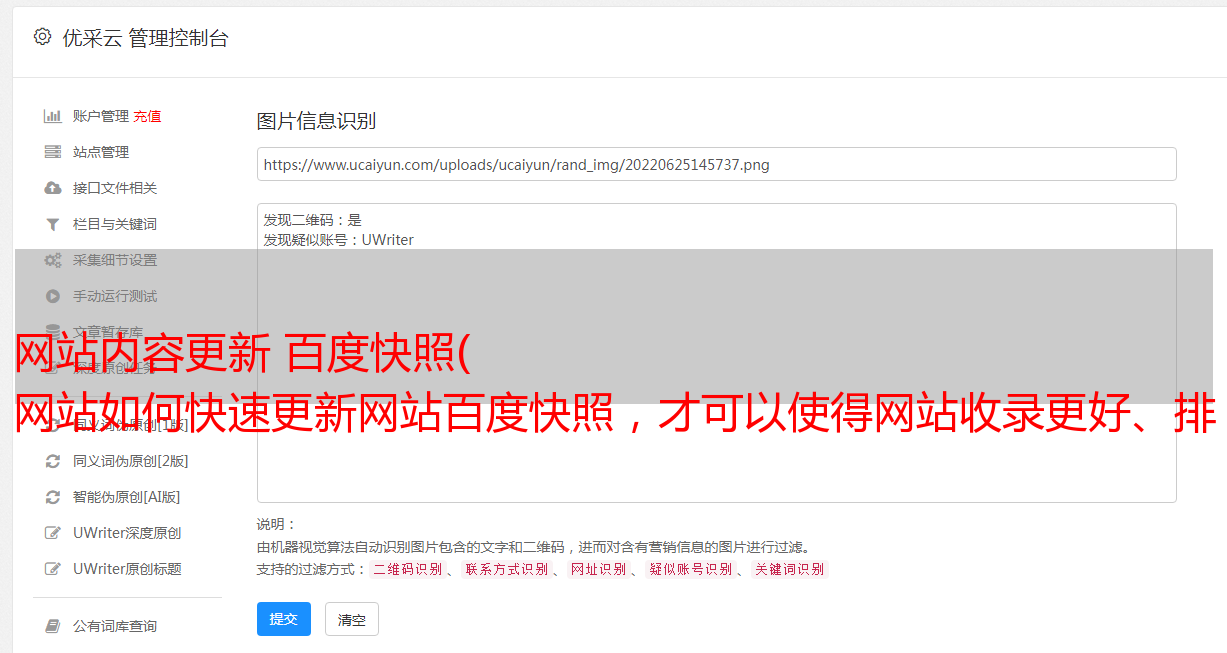Click the 图片信息识别 page heading
This screenshot has width=1227, height=653.
(316, 121)
